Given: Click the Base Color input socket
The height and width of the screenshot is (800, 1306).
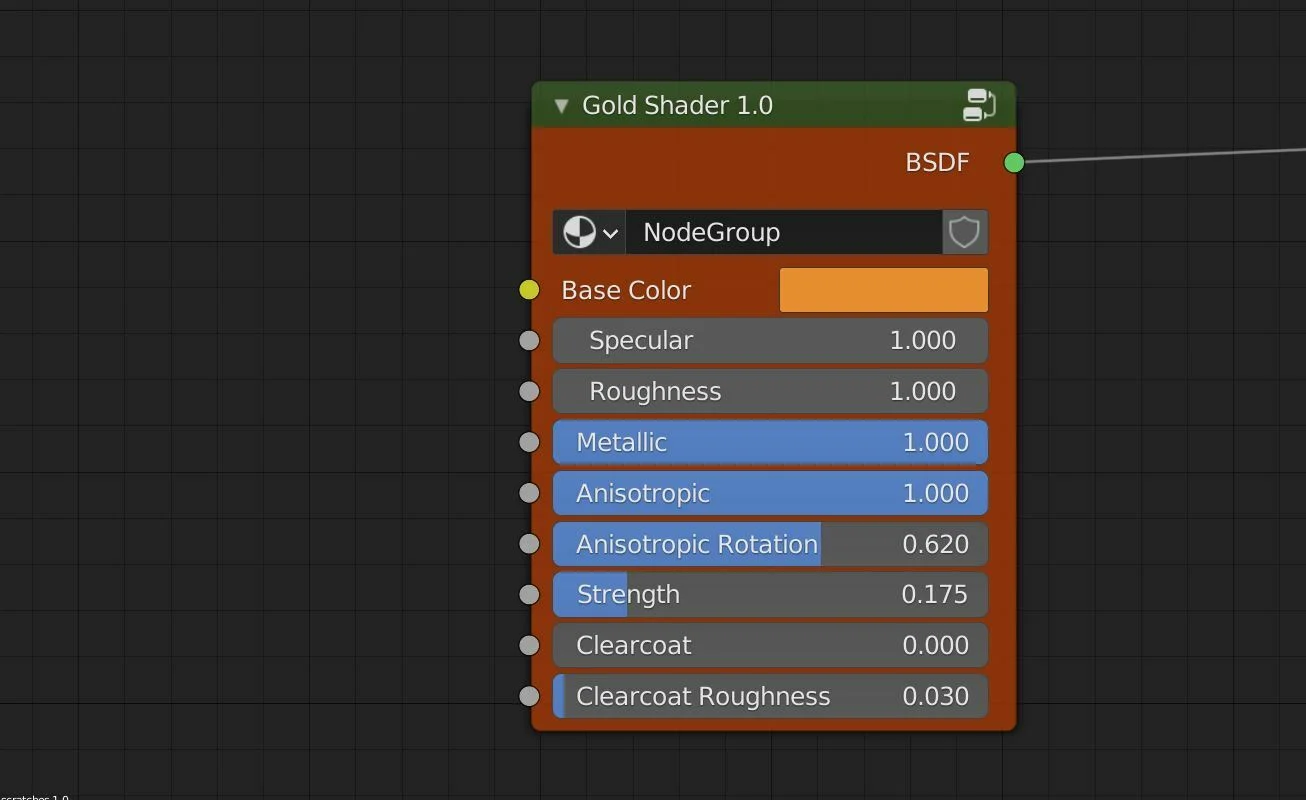Looking at the screenshot, I should coord(528,289).
